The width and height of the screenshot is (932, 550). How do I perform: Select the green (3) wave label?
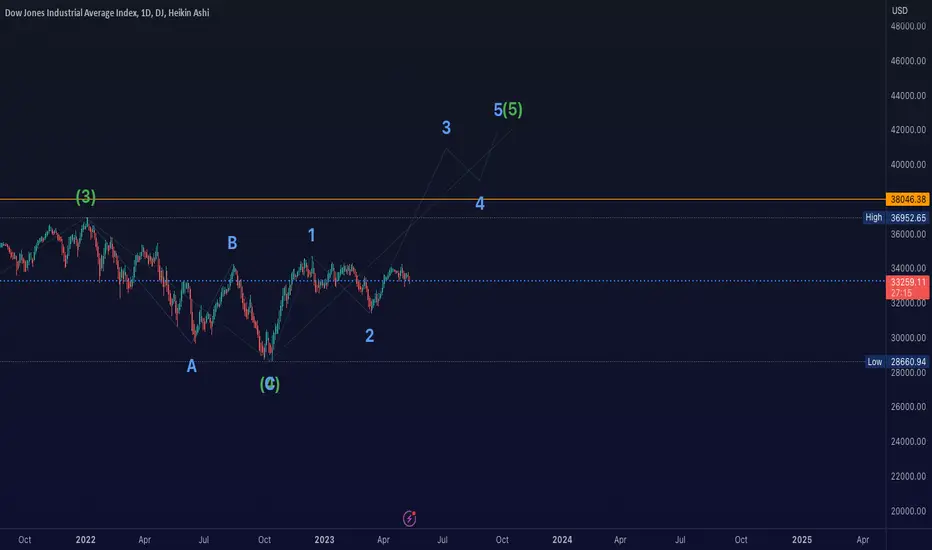86,197
